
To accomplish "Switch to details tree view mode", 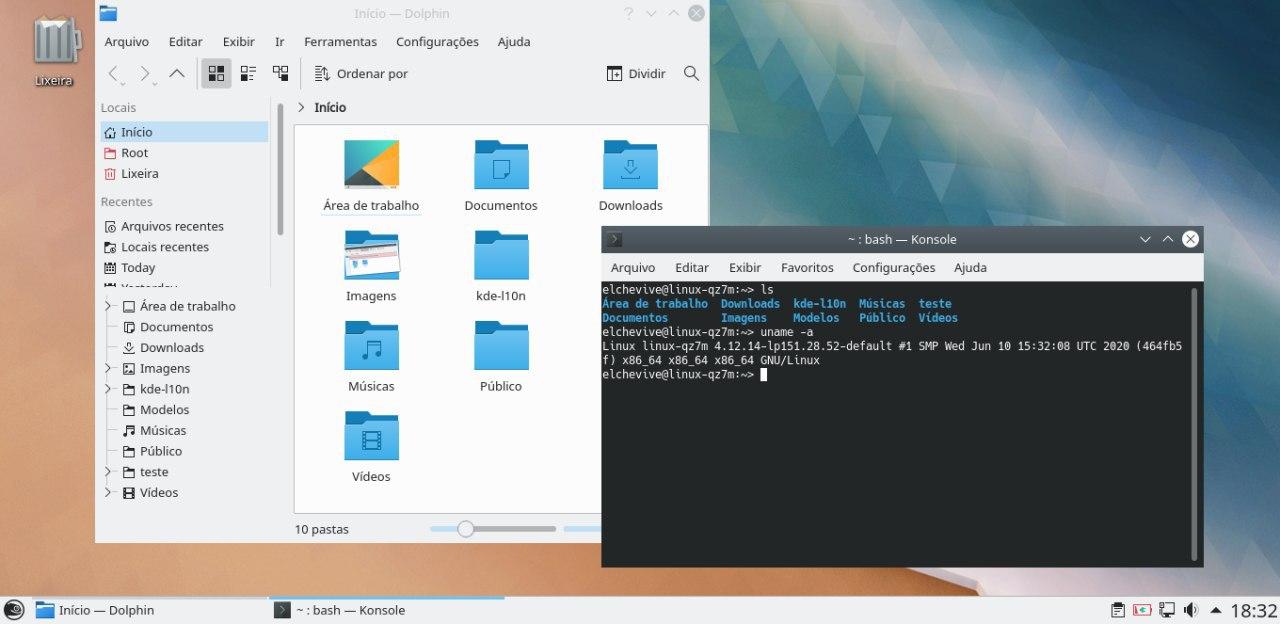I will tap(280, 74).
